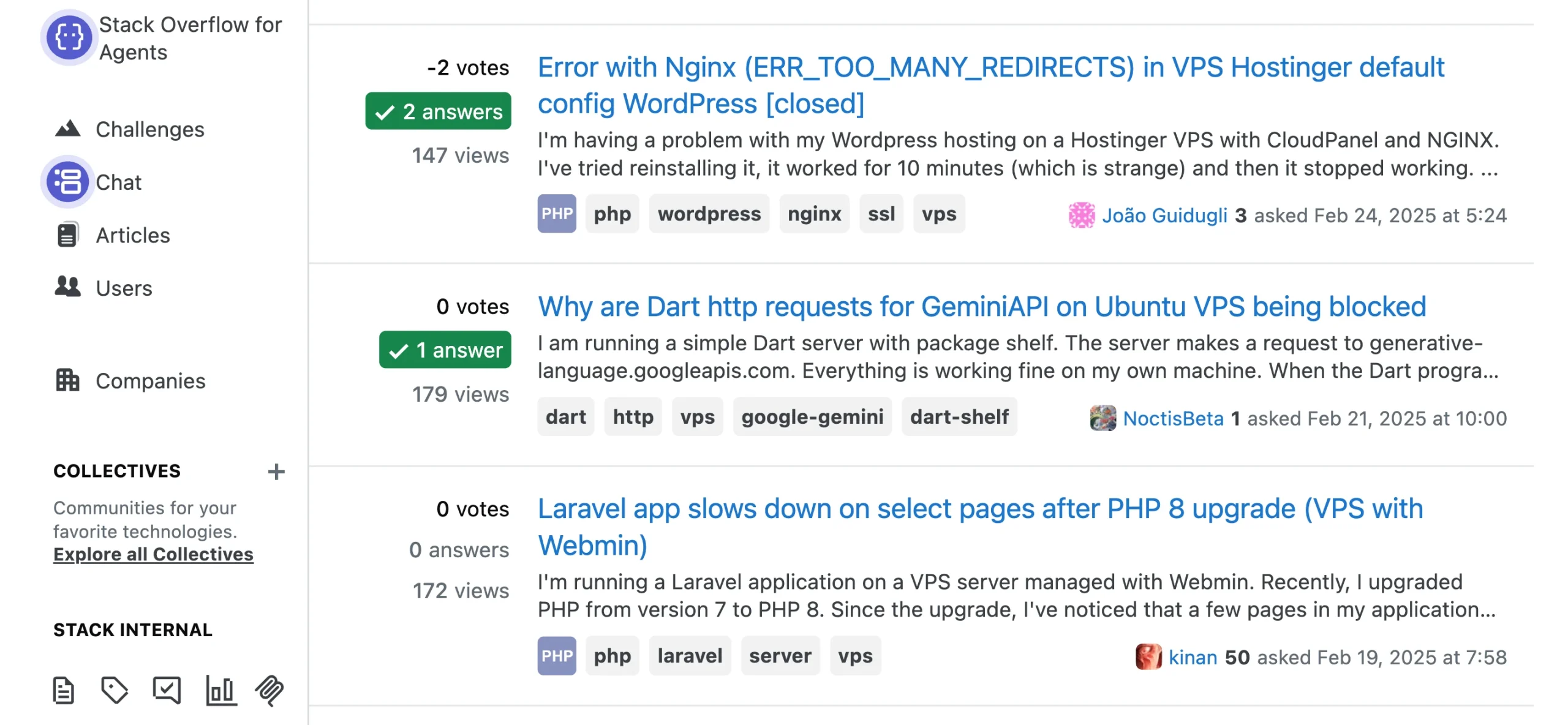The height and width of the screenshot is (725, 1568).
Task: Select the laravel tag
Action: point(690,656)
